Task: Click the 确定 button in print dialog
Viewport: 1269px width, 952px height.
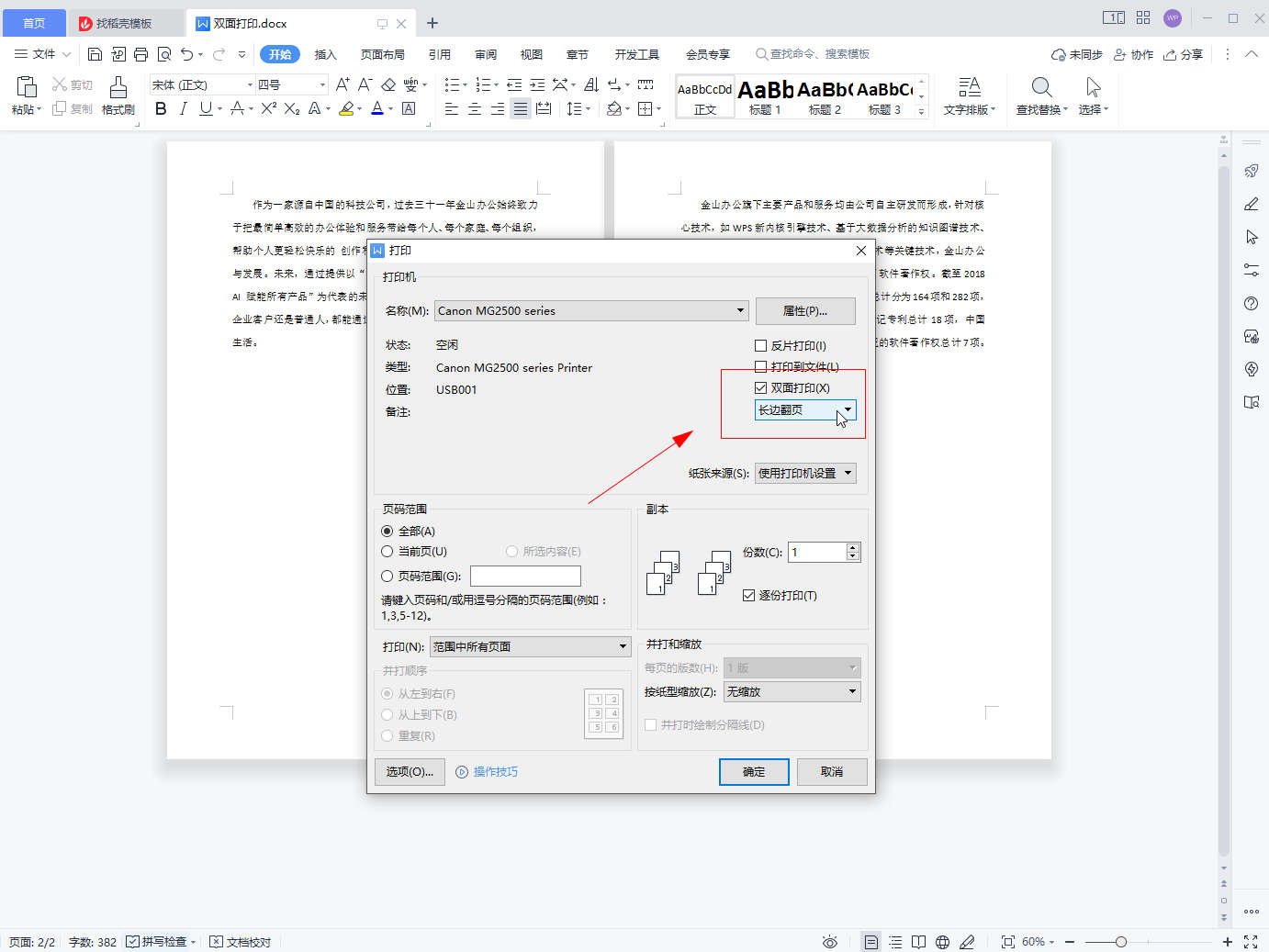Action: point(754,772)
